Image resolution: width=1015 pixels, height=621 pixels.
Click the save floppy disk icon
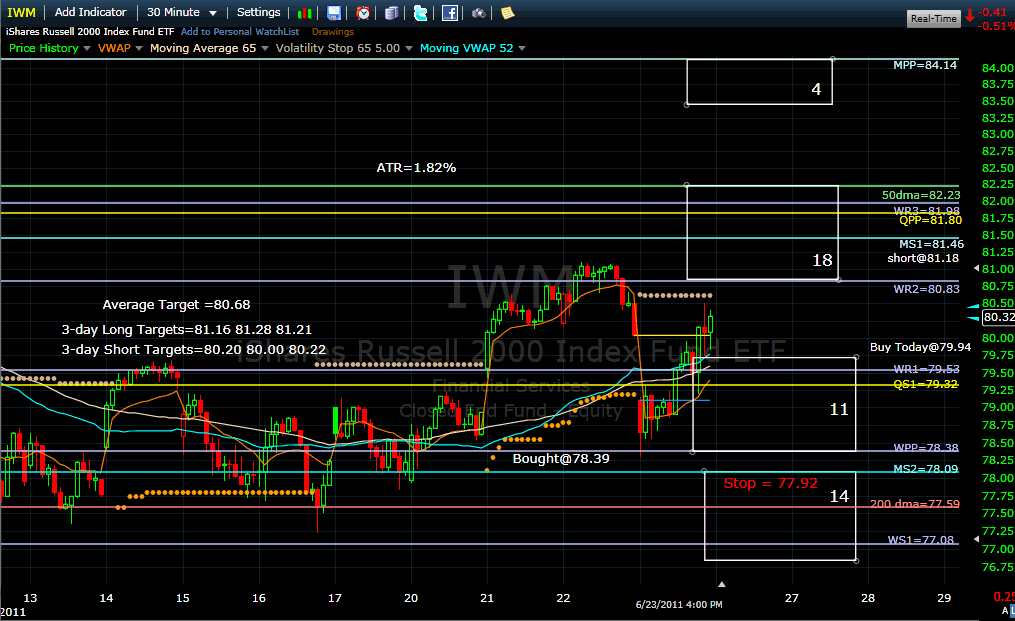click(333, 13)
